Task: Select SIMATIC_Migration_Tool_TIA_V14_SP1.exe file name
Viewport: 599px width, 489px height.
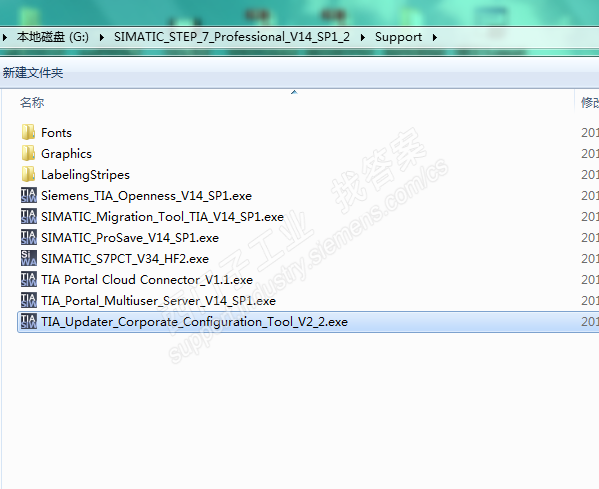Action: [162, 217]
